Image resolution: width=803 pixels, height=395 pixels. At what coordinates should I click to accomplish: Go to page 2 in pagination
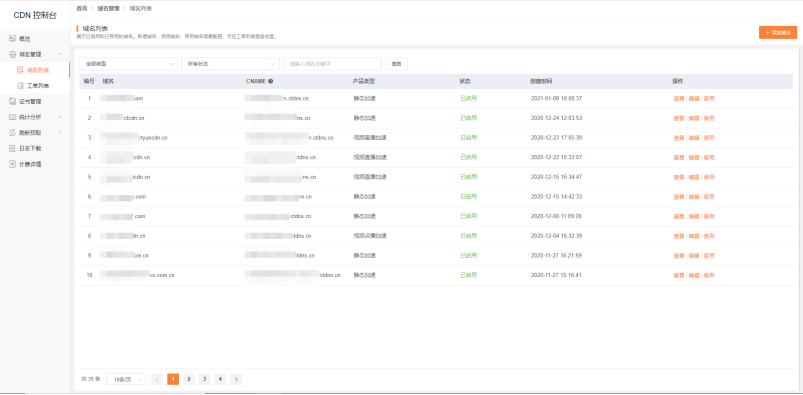[189, 379]
